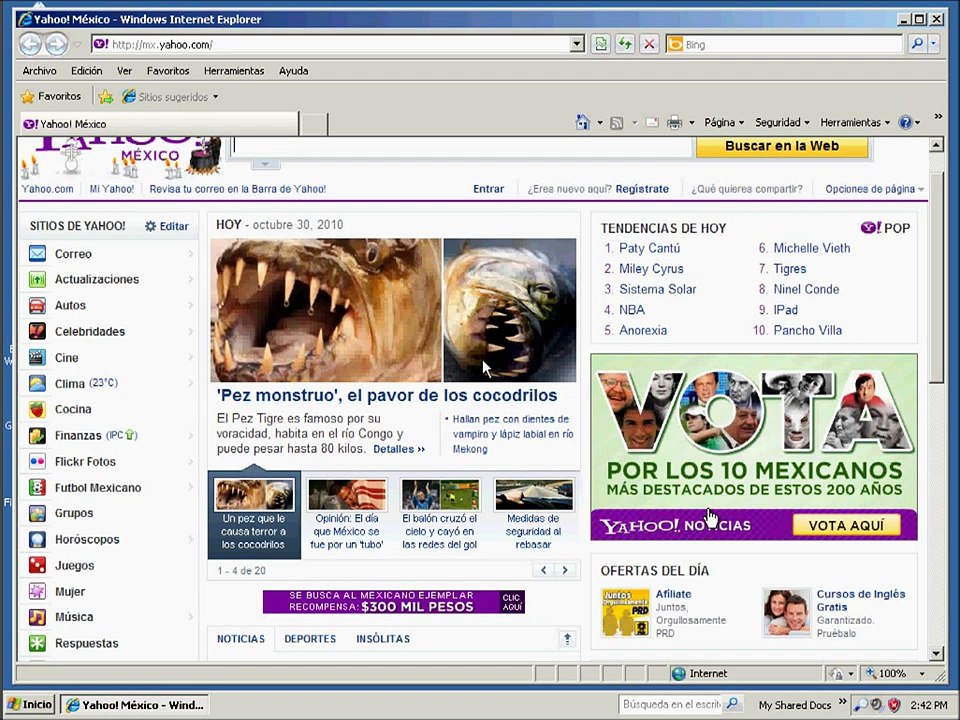Run the Bing search magnifier icon

click(917, 44)
